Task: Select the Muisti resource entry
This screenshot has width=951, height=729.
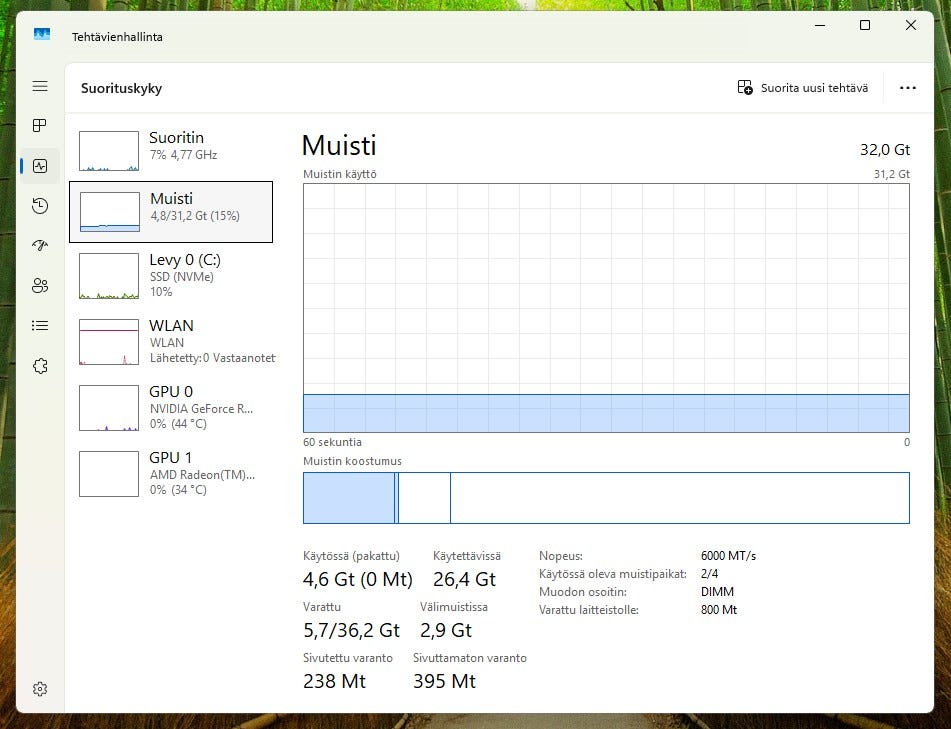Action: [171, 211]
